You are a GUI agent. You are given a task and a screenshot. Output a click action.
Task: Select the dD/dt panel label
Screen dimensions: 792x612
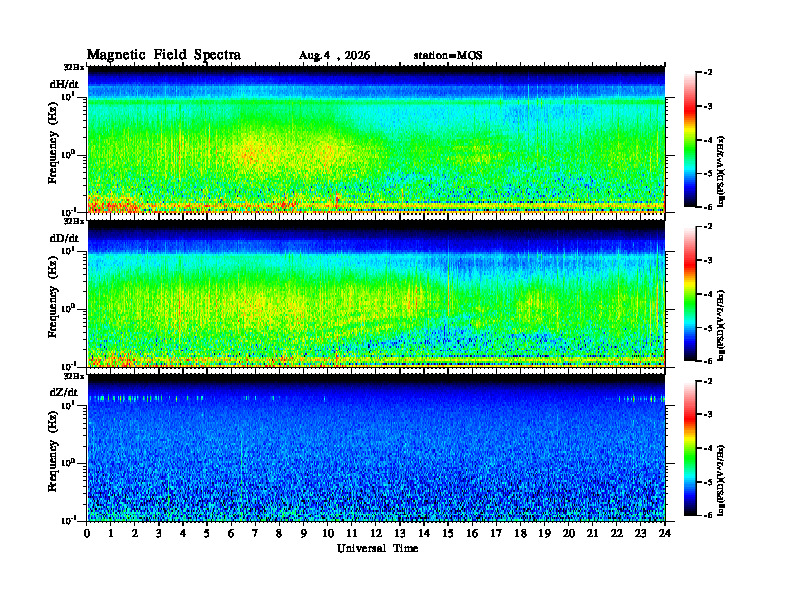pyautogui.click(x=64, y=238)
